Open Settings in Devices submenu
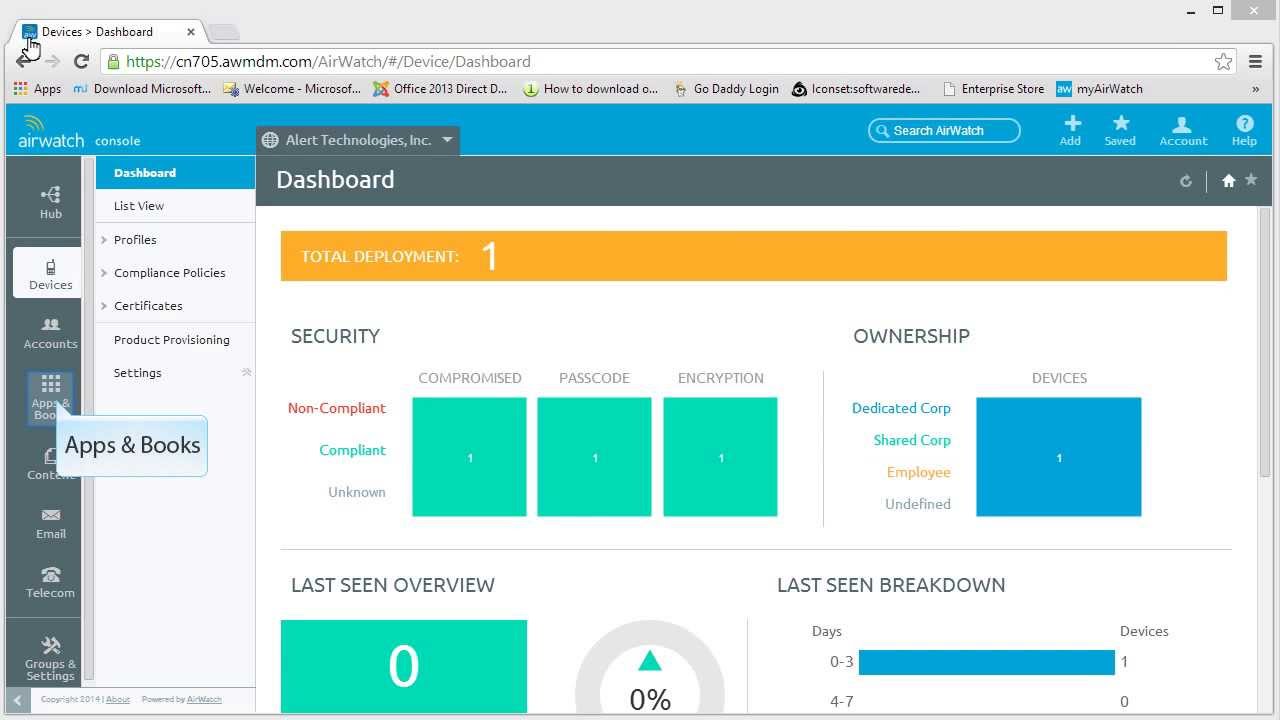 pos(138,373)
